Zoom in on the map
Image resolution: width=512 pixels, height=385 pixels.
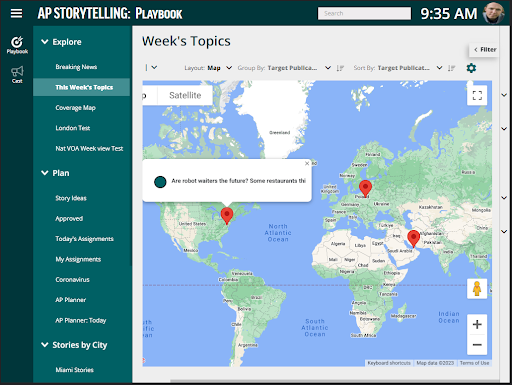(x=477, y=324)
